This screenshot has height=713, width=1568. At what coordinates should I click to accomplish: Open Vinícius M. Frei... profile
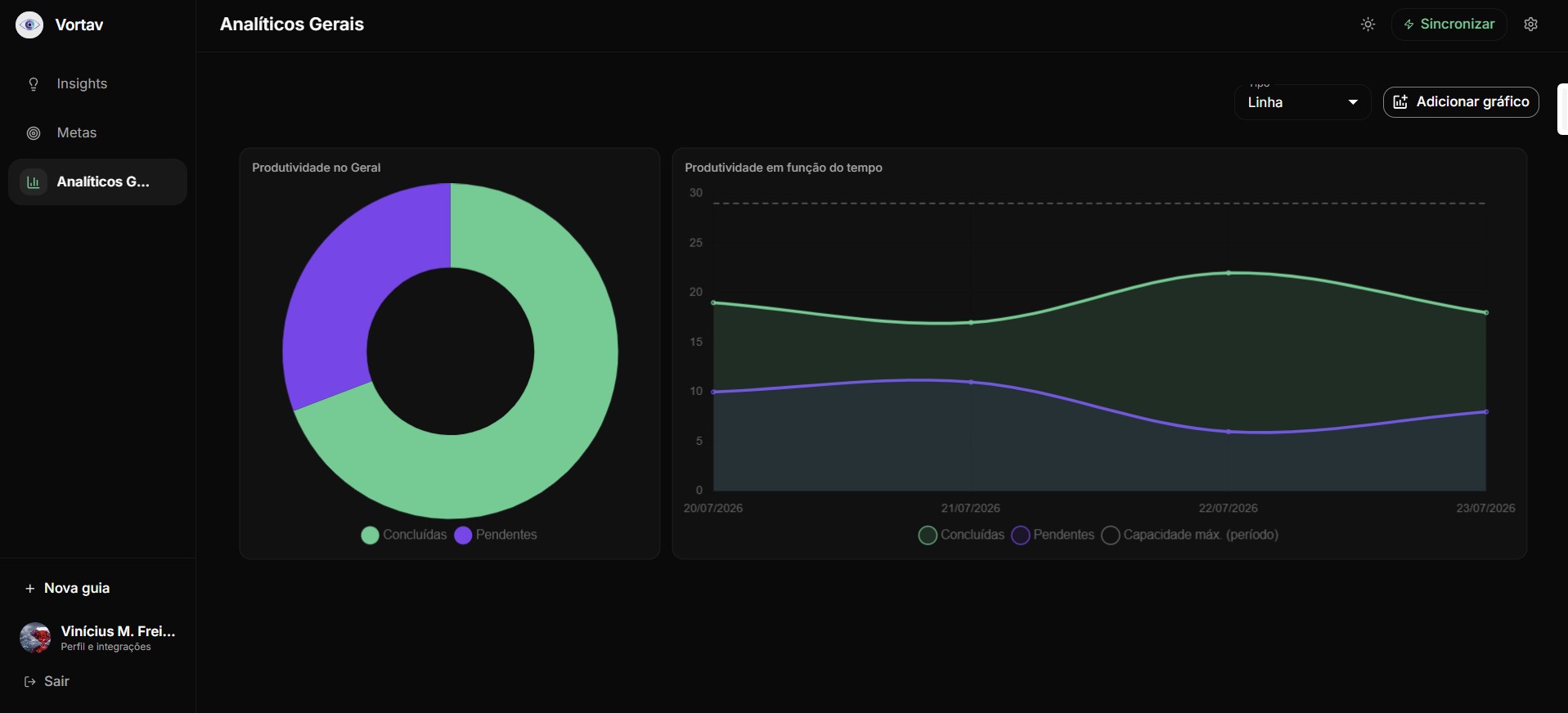click(97, 638)
